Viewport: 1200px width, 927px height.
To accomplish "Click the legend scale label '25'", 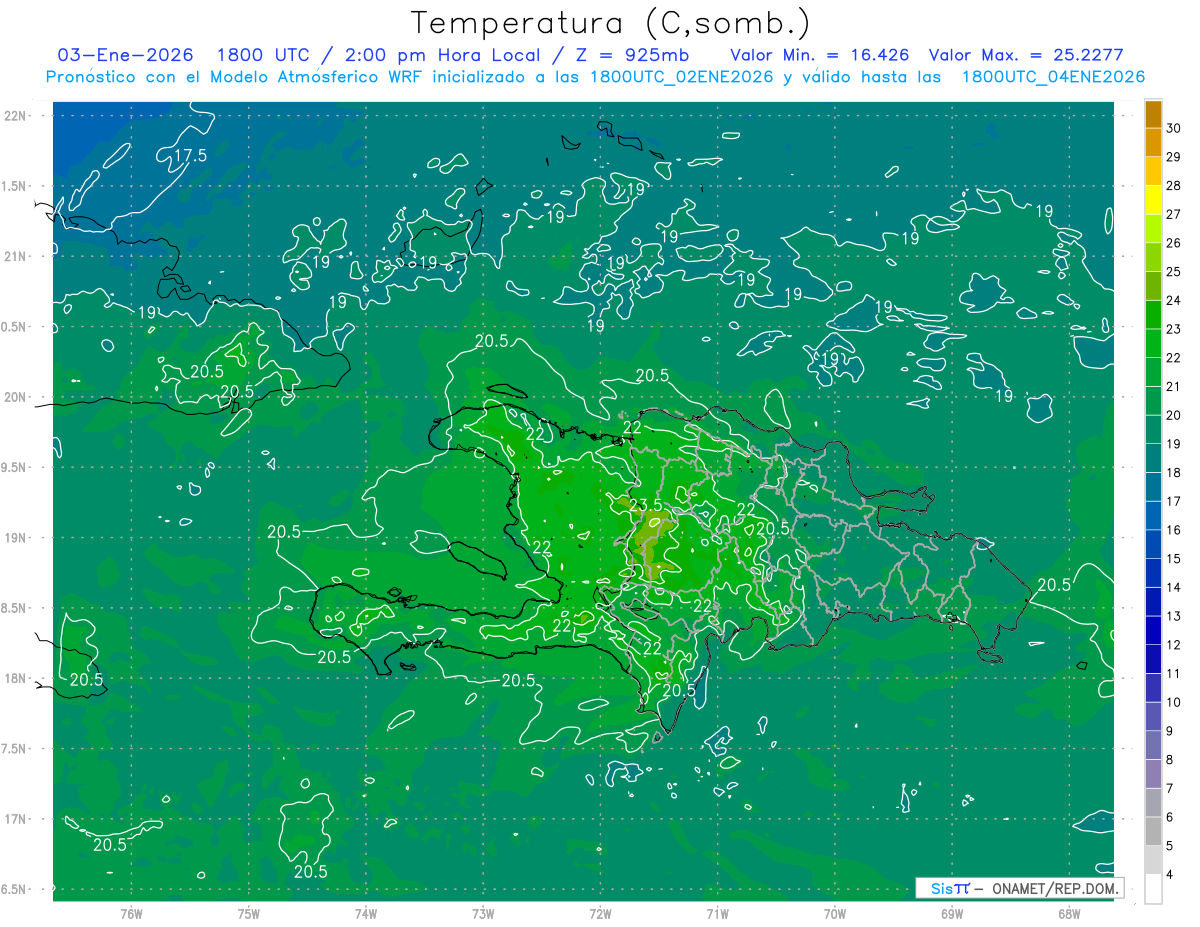I will [1173, 271].
